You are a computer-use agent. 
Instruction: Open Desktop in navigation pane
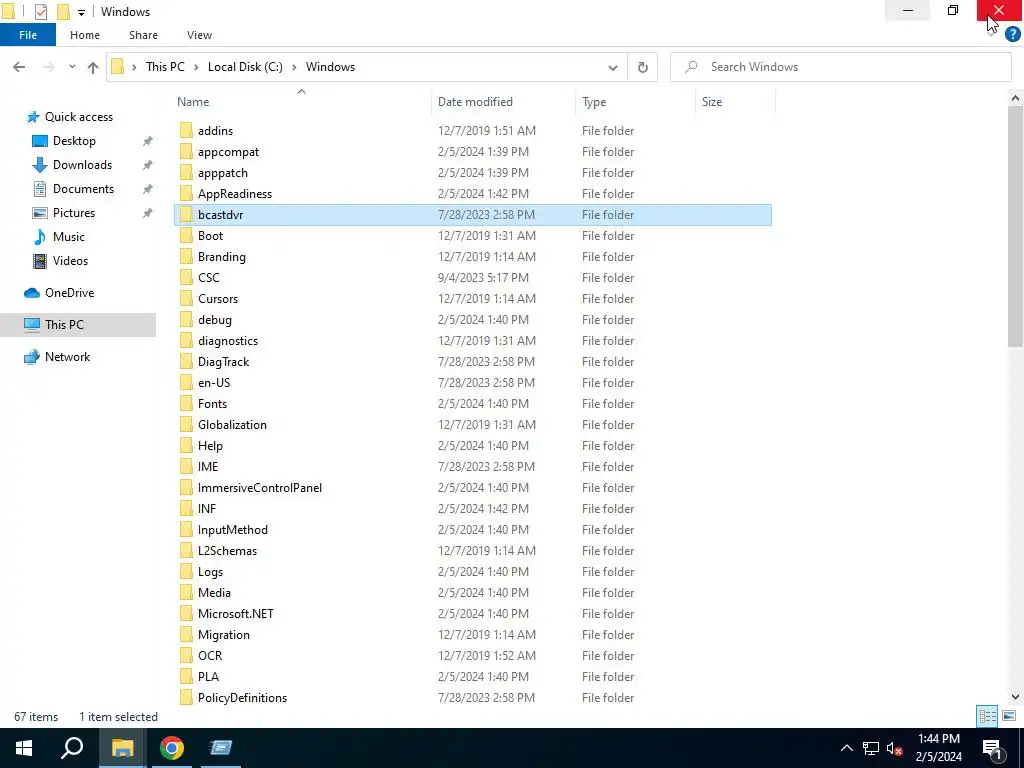pyautogui.click(x=74, y=140)
